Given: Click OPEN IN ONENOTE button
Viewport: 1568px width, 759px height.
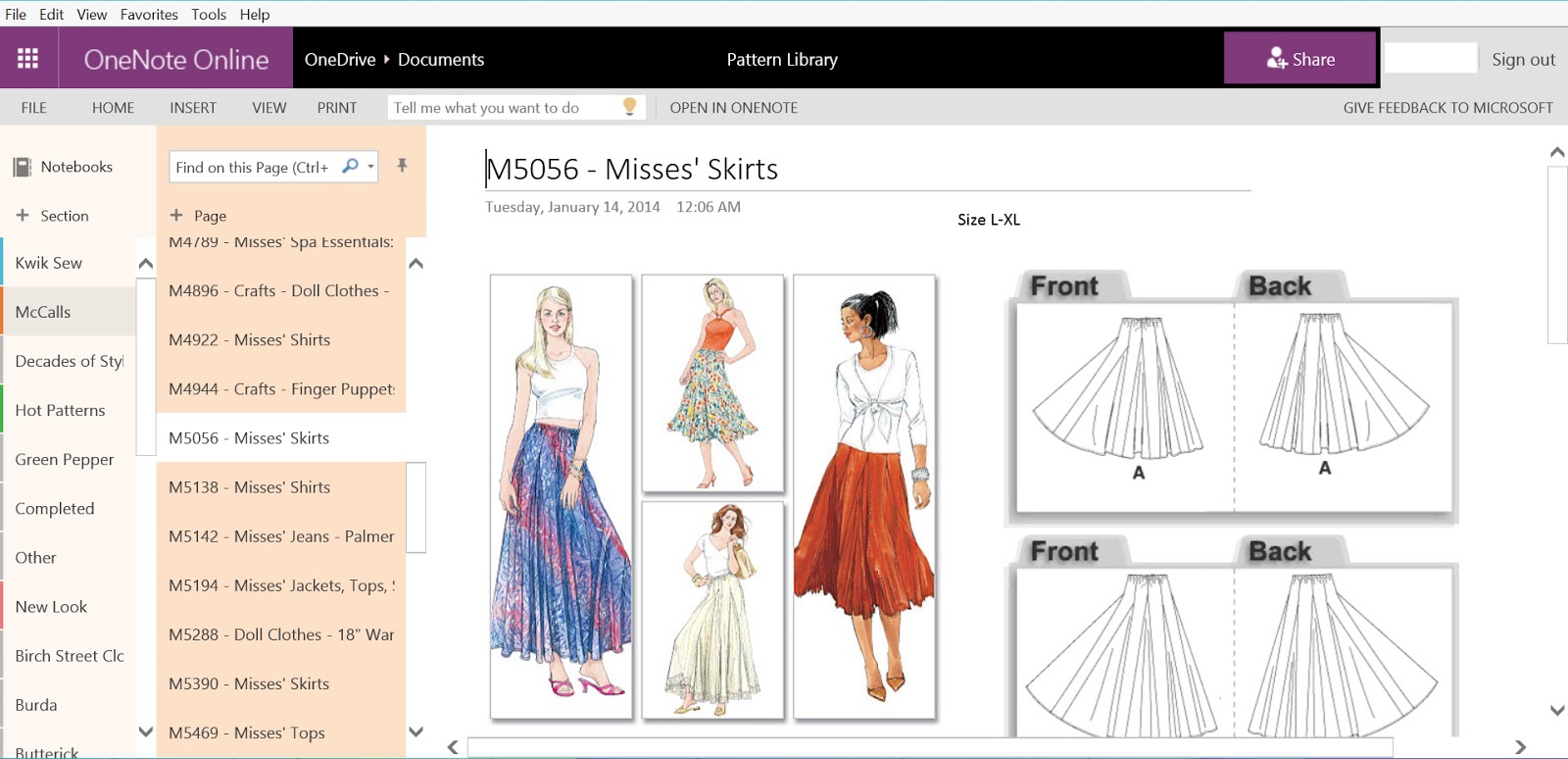Looking at the screenshot, I should pyautogui.click(x=734, y=108).
